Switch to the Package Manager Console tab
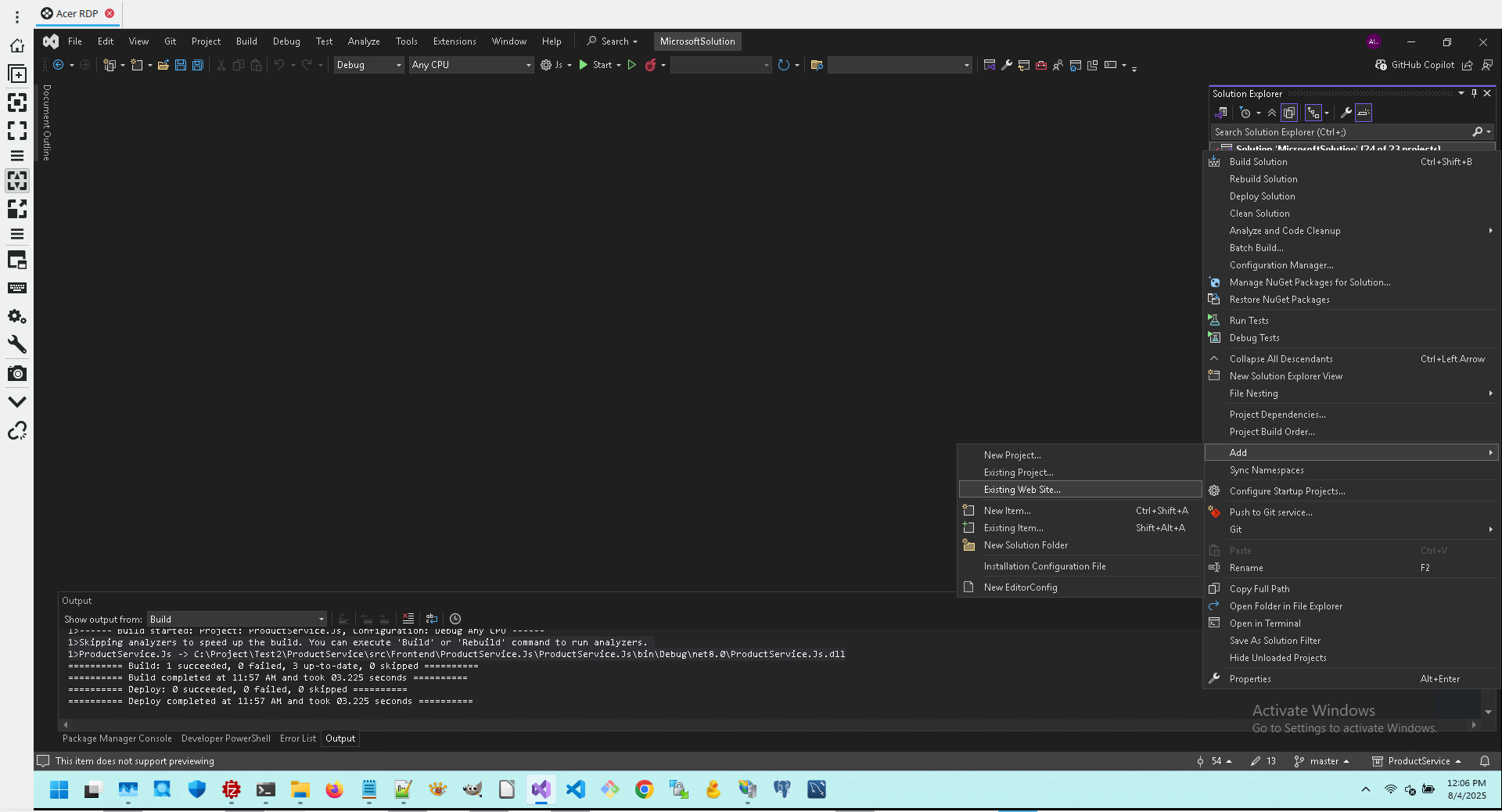Image resolution: width=1502 pixels, height=812 pixels. click(117, 738)
